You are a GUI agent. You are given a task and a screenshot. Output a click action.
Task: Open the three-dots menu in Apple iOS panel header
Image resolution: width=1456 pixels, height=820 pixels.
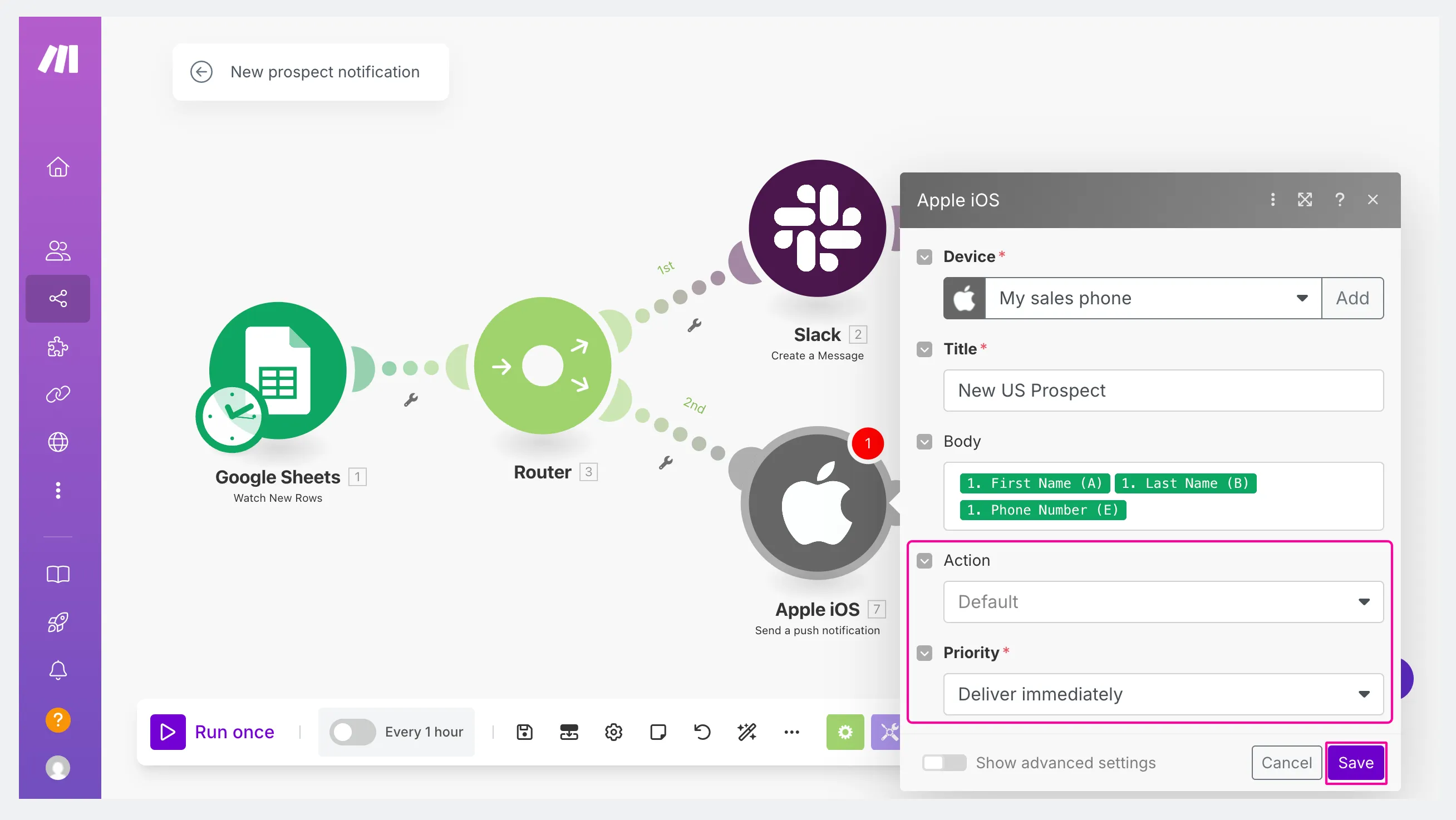click(x=1272, y=200)
